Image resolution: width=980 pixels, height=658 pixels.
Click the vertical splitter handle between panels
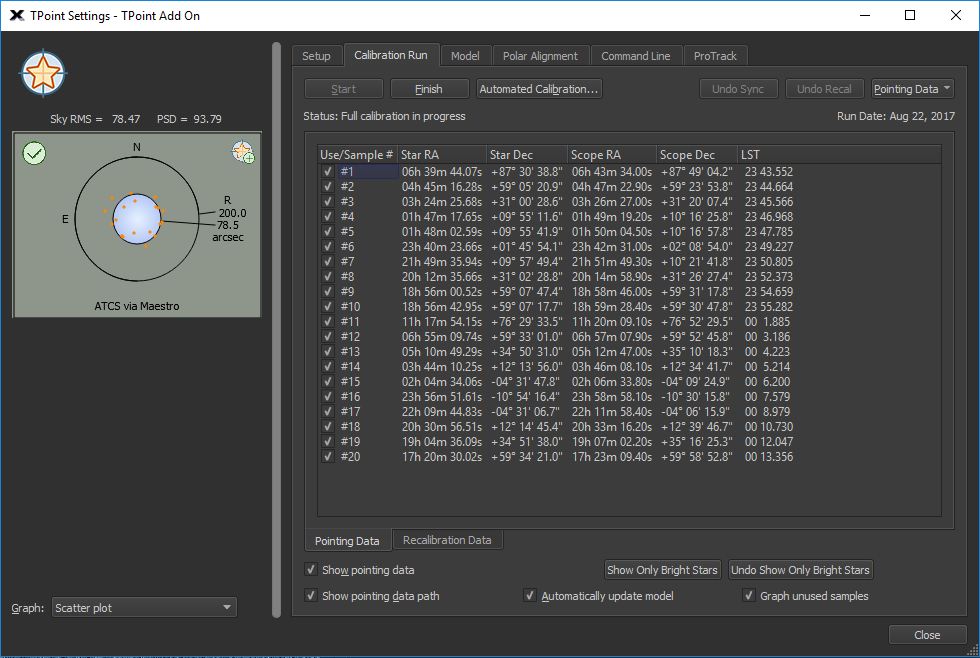(277, 330)
